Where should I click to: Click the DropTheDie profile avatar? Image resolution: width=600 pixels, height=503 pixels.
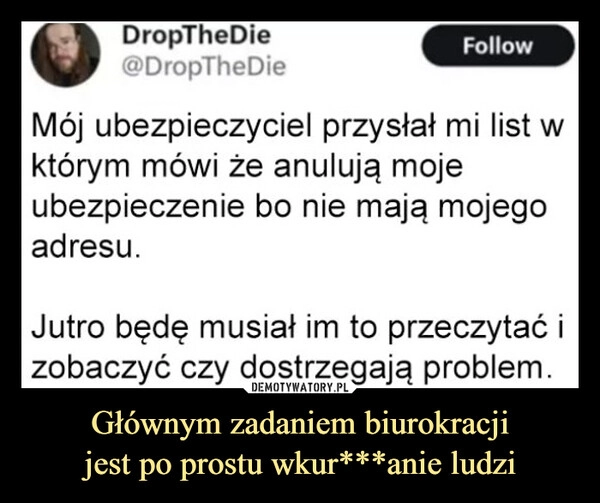coord(65,54)
